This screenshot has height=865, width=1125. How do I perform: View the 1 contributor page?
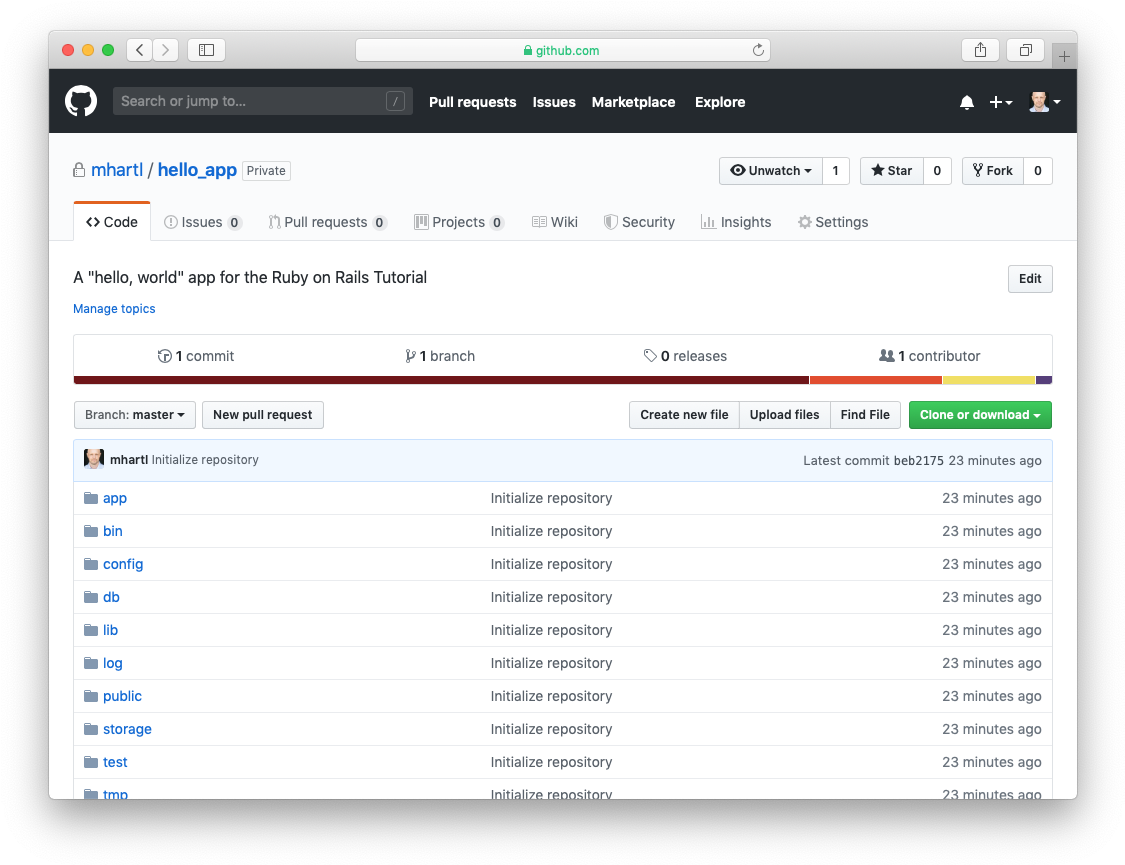(929, 356)
